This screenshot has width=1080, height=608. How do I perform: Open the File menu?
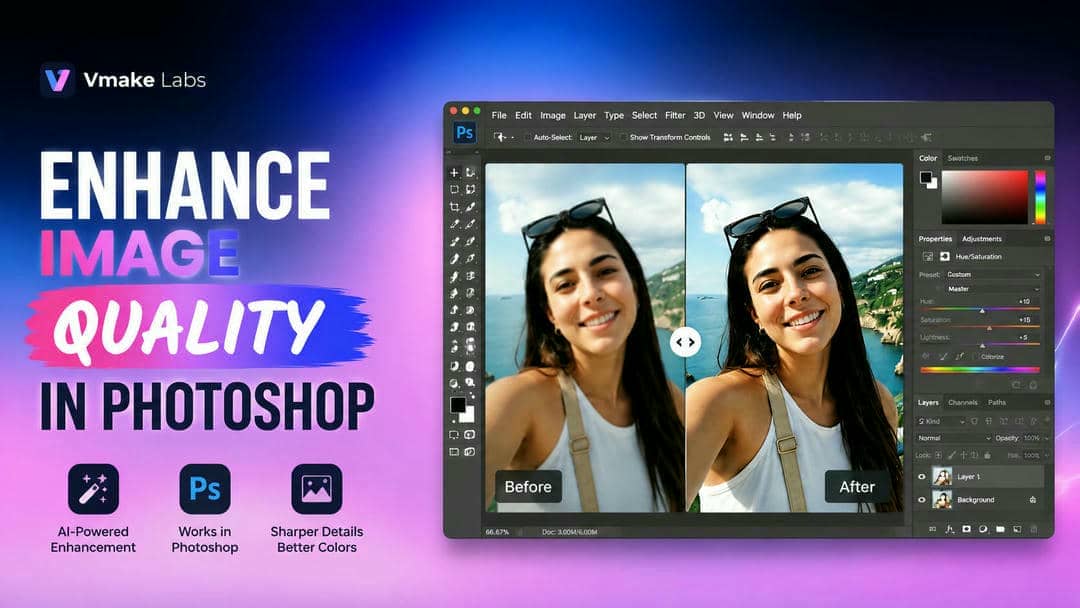tap(499, 116)
